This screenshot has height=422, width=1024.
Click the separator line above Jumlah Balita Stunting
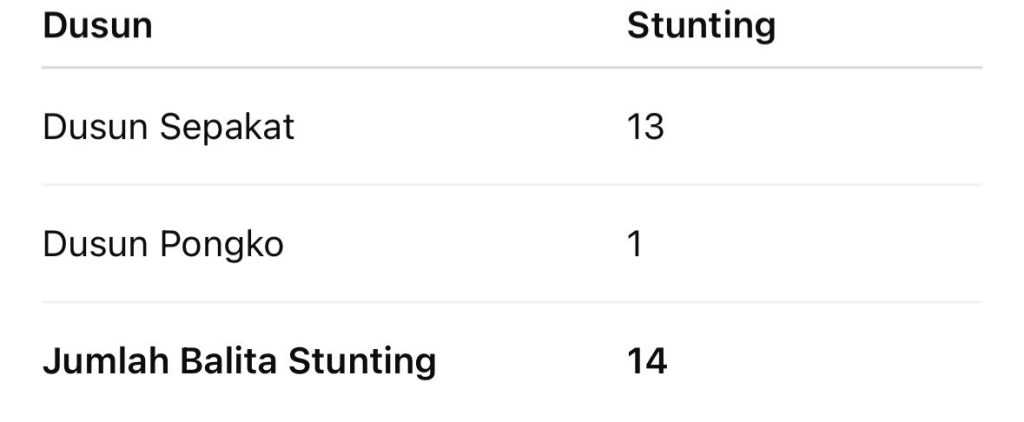(x=512, y=302)
